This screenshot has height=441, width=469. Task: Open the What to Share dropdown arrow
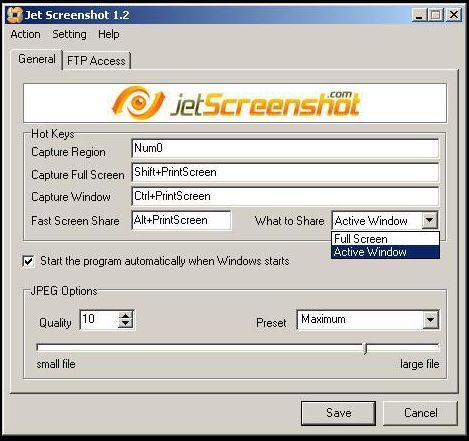coord(430,220)
